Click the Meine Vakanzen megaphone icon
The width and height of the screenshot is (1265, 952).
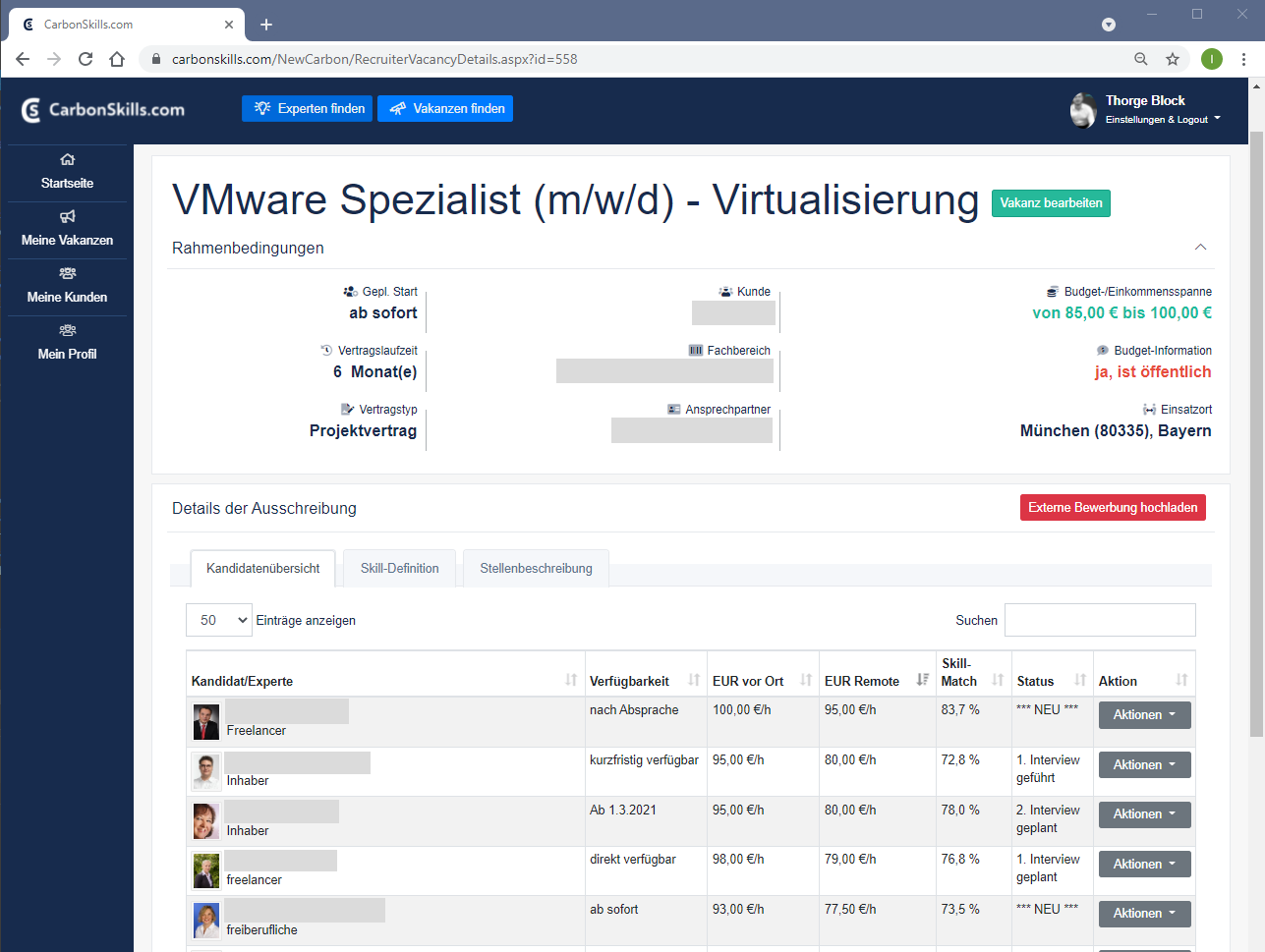68,216
